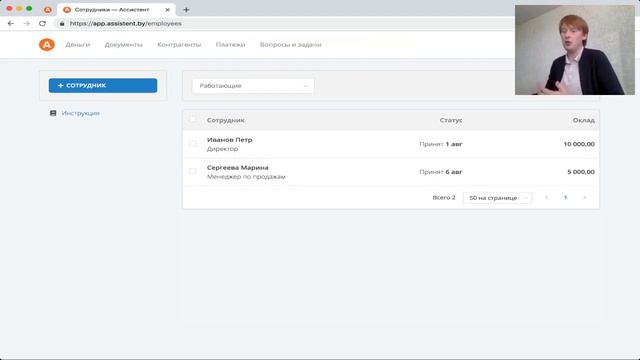The image size is (640, 360).
Task: Open the Инструкция link
Action: (80, 113)
